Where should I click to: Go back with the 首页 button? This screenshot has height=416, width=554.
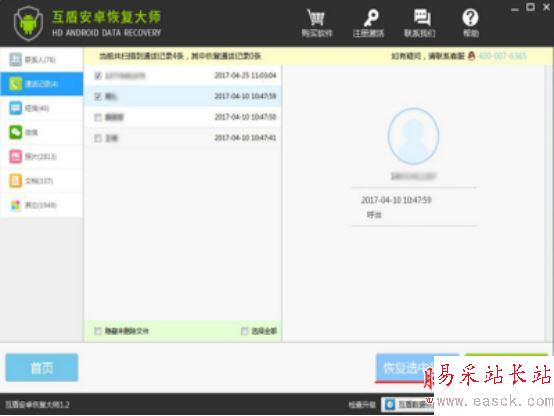42,368
